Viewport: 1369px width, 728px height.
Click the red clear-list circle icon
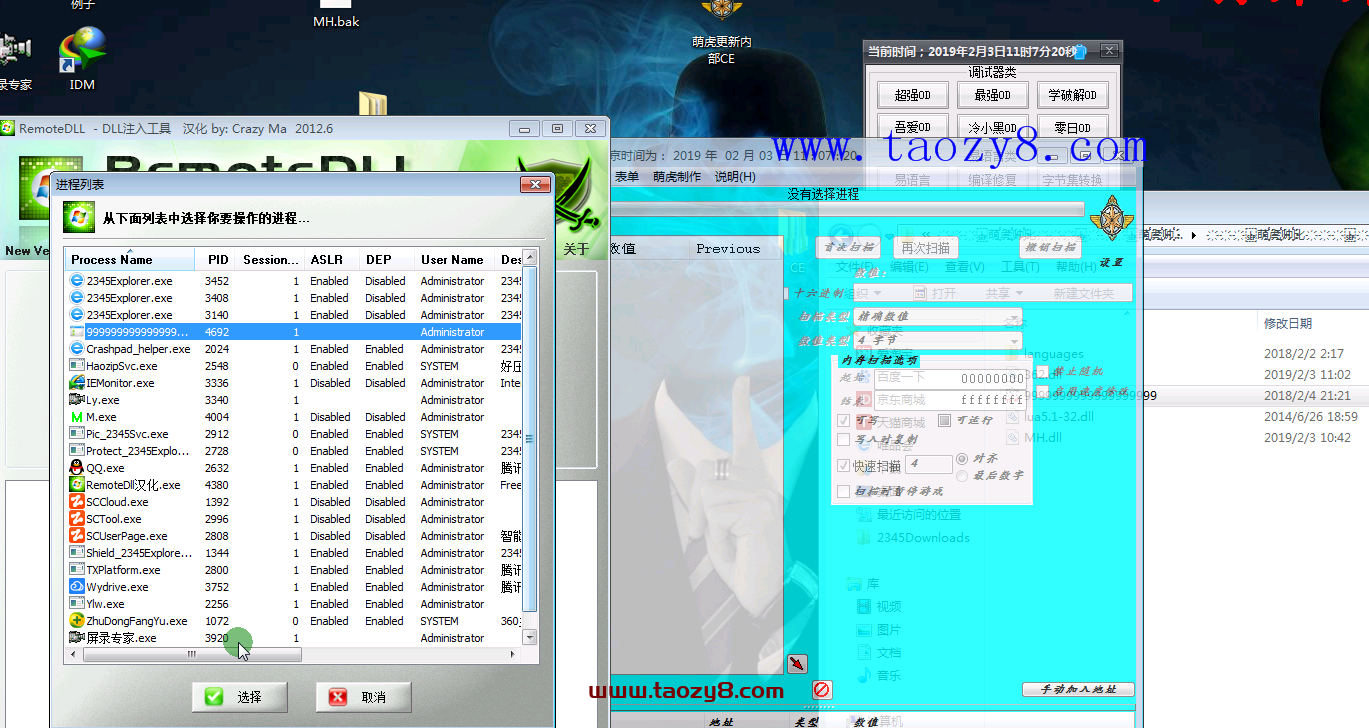tap(821, 689)
